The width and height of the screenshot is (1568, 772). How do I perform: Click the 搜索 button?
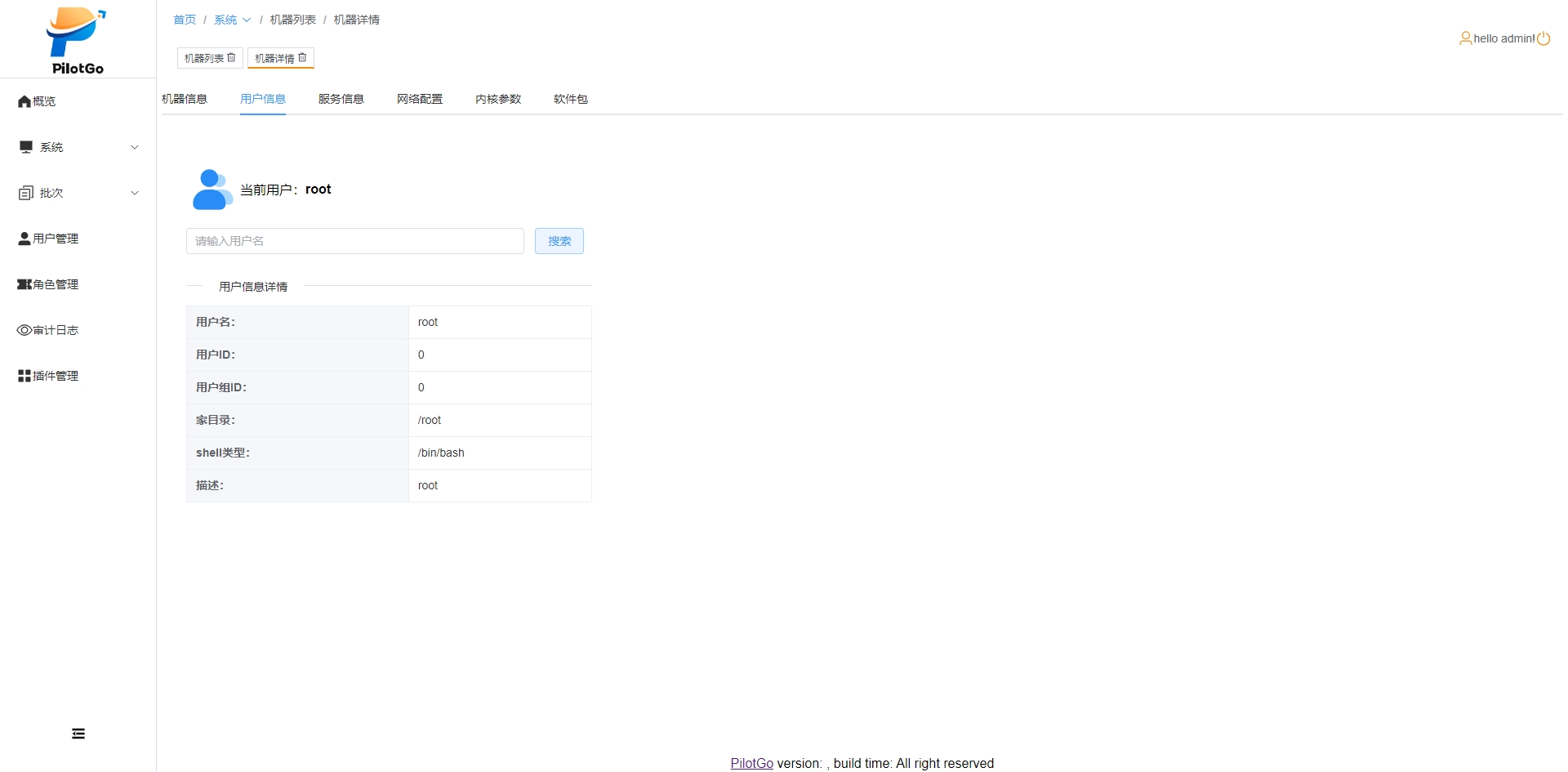(559, 241)
